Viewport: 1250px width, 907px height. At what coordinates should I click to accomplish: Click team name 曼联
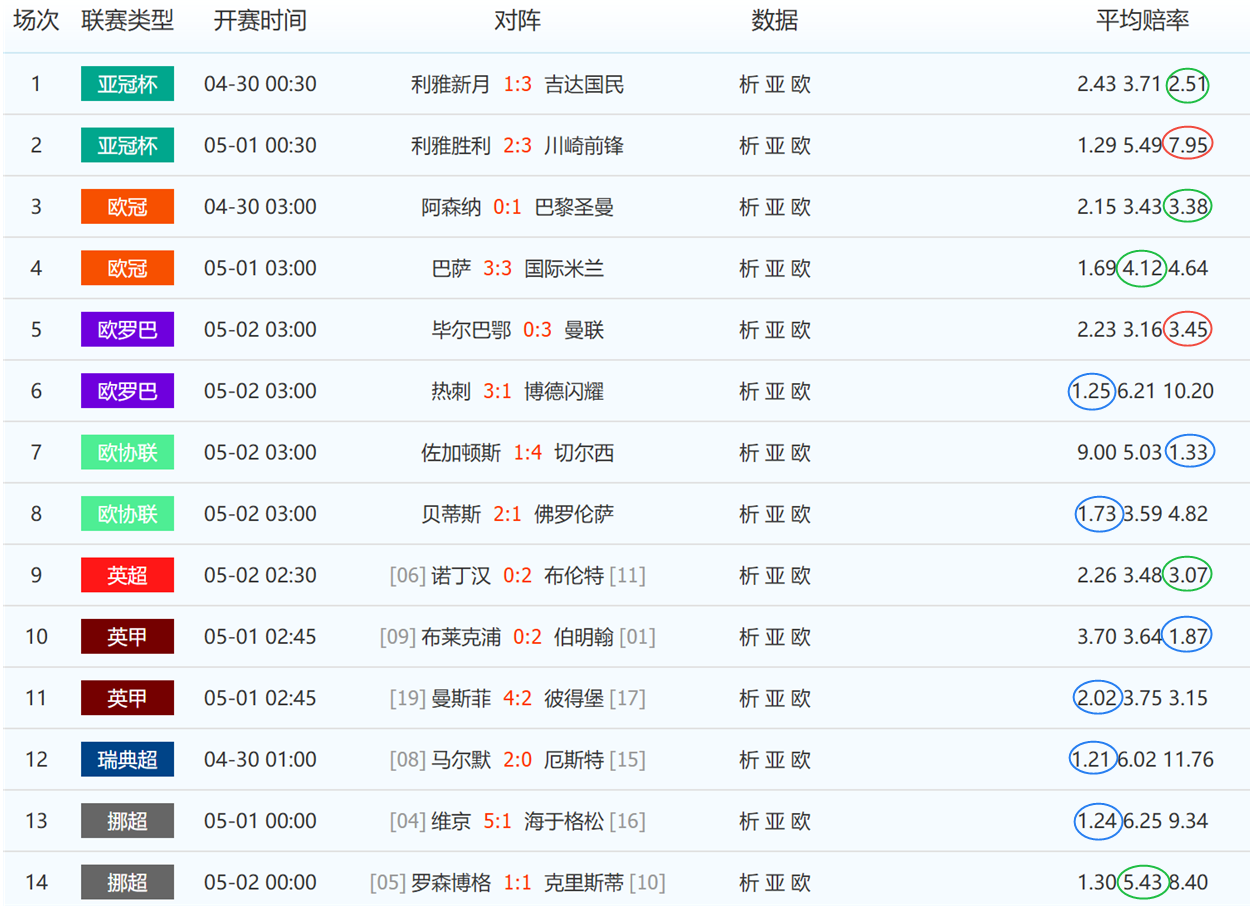tap(584, 330)
